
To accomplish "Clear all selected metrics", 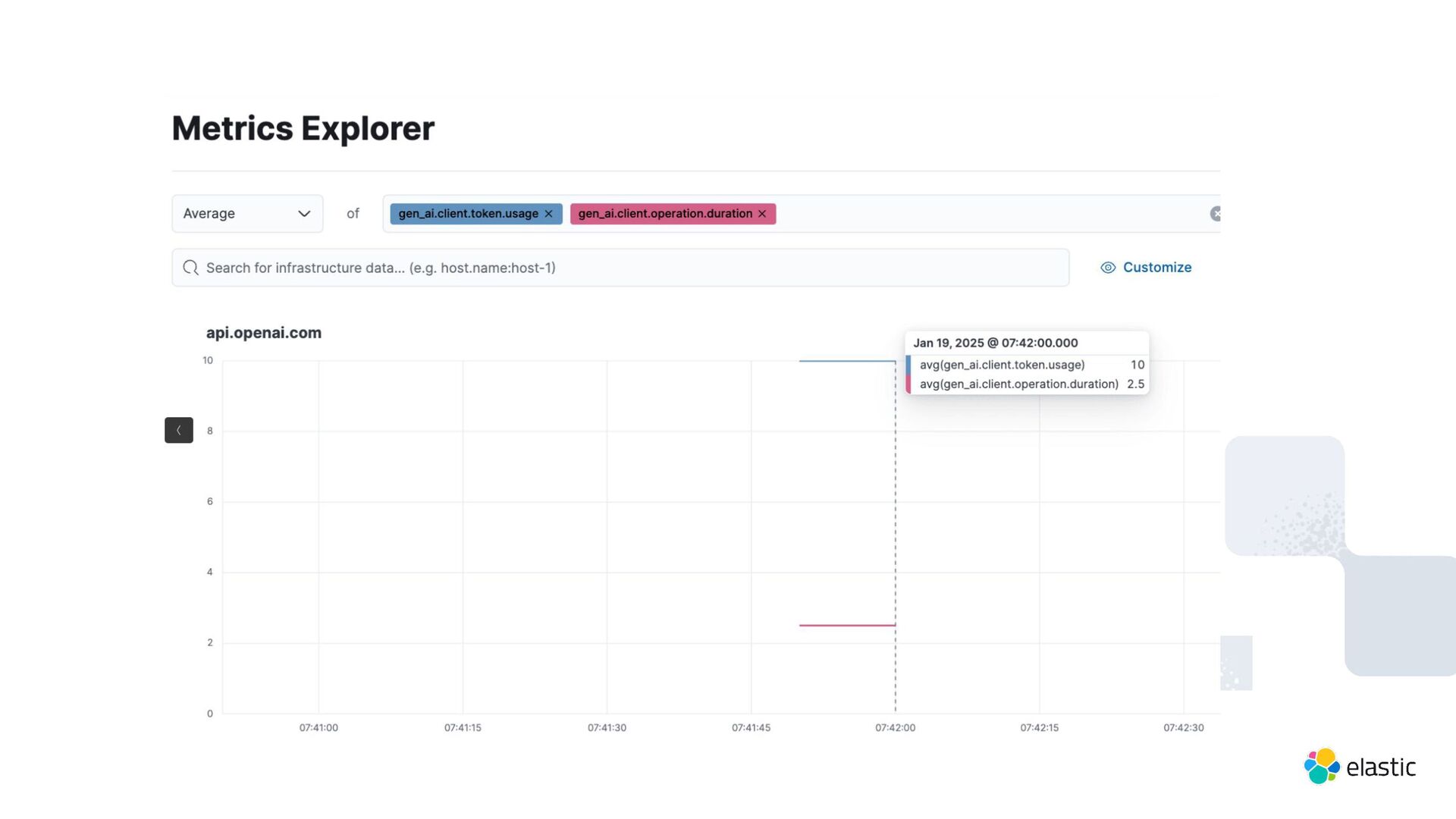I will click(x=1215, y=214).
